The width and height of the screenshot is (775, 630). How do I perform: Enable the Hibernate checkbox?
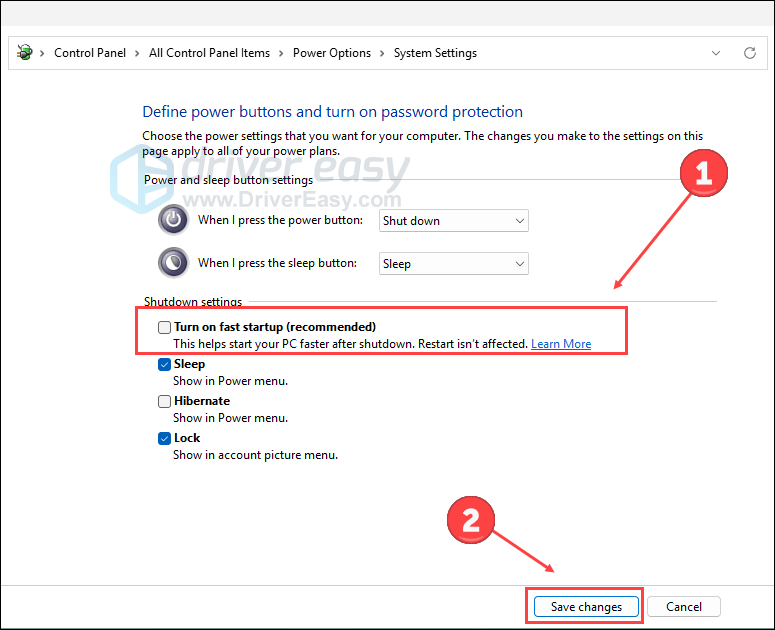(164, 401)
